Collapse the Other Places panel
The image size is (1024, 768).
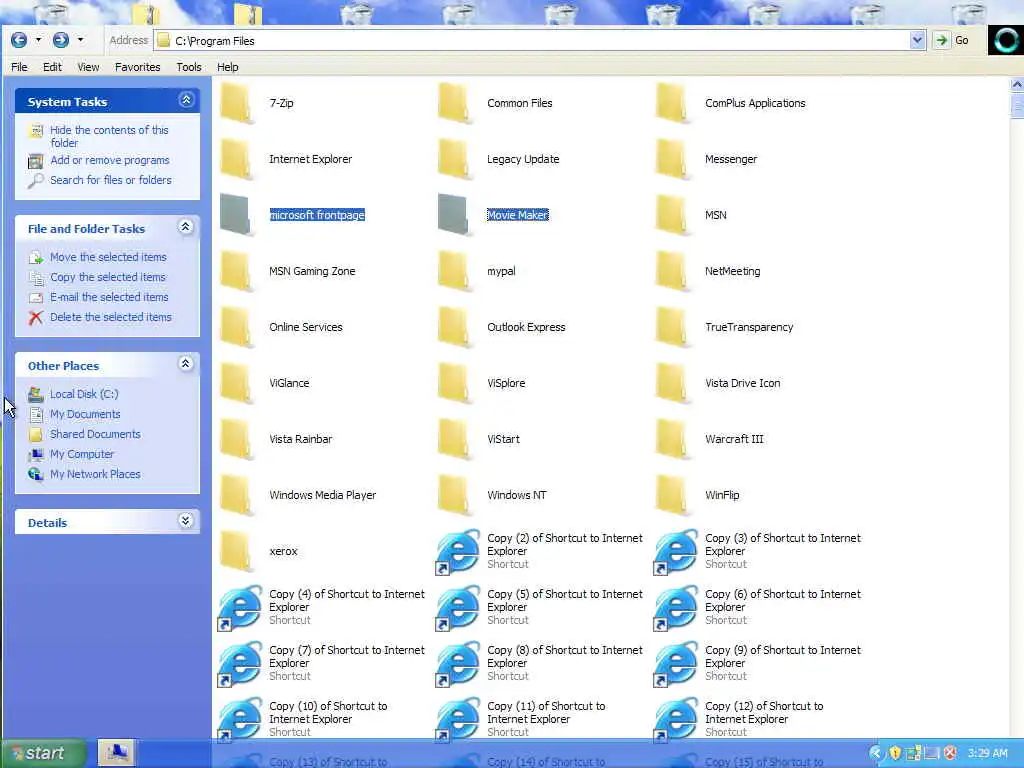(186, 364)
